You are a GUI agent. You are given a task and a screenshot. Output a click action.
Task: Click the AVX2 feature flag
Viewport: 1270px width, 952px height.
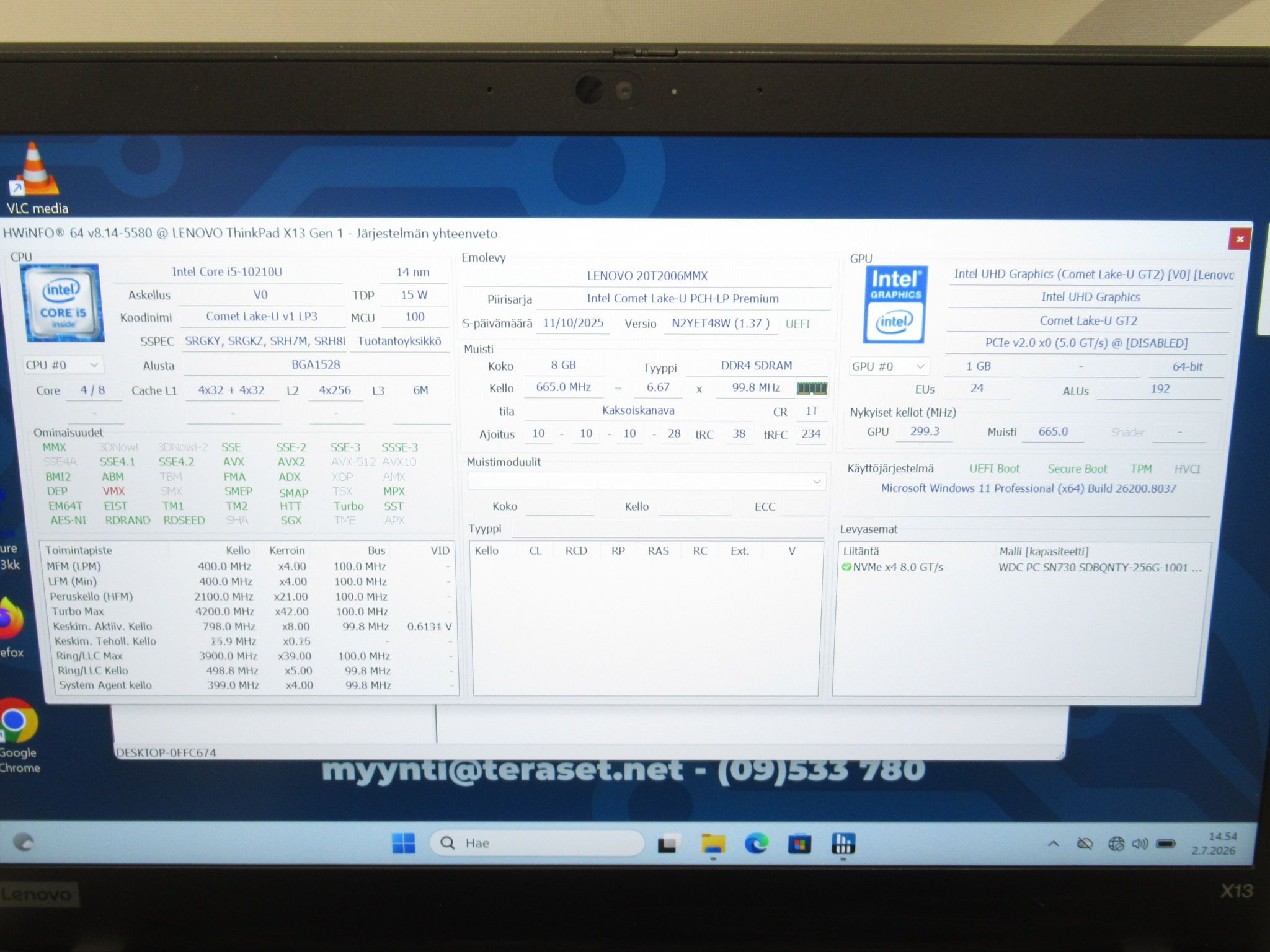291,462
